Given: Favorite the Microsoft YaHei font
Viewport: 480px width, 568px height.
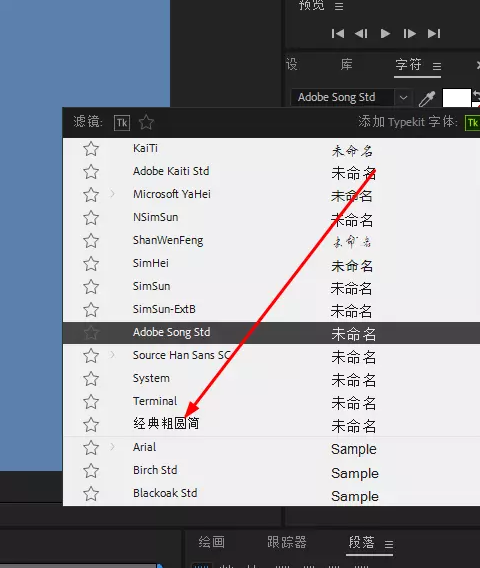Looking at the screenshot, I should tap(91, 195).
